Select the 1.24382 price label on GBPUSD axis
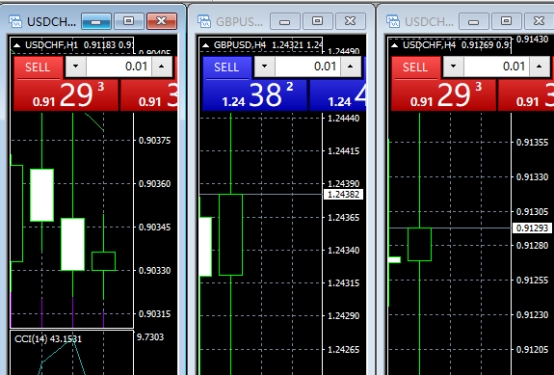 (343, 194)
